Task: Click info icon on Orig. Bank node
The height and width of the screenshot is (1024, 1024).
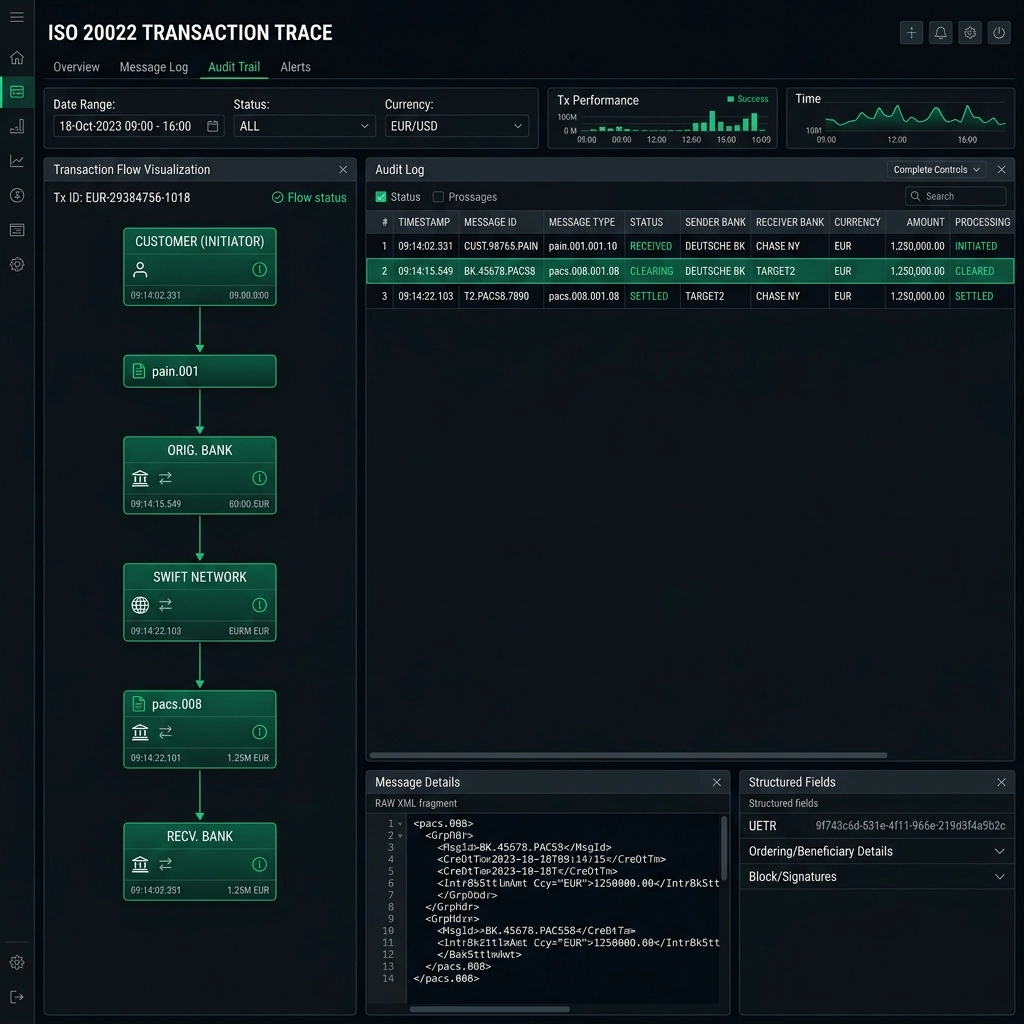Action: pyautogui.click(x=259, y=478)
